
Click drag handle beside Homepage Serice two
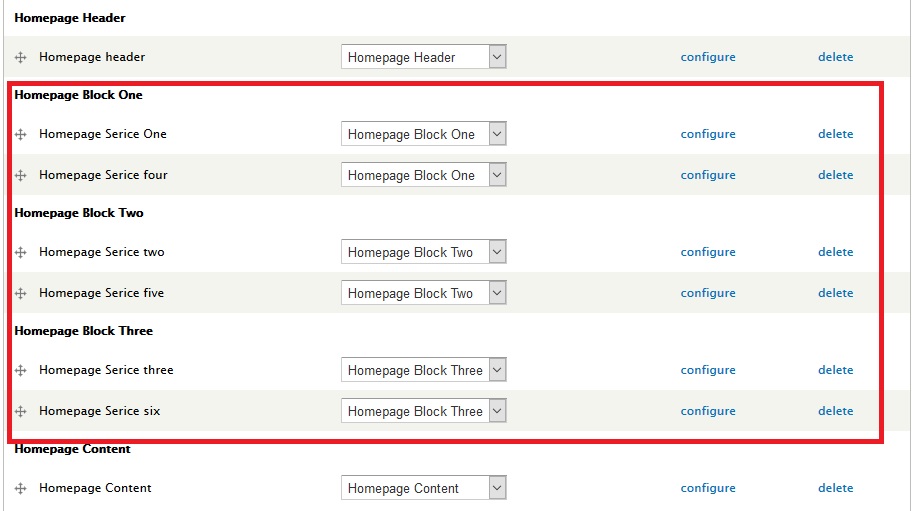point(21,253)
